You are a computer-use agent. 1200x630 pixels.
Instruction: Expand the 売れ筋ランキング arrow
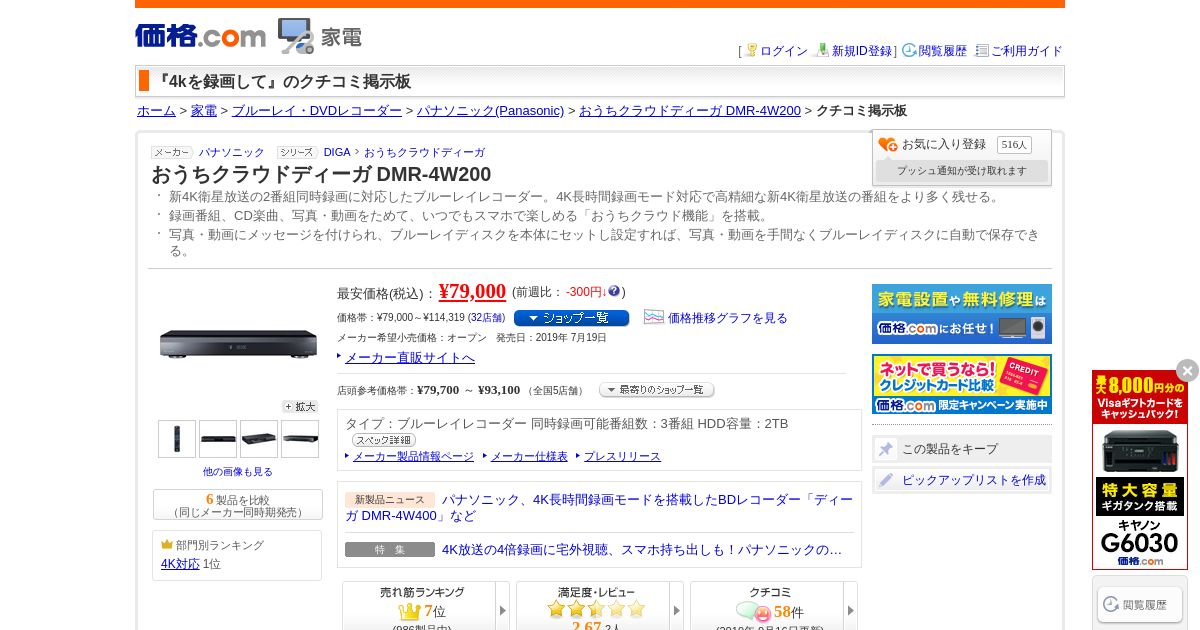pyautogui.click(x=502, y=610)
